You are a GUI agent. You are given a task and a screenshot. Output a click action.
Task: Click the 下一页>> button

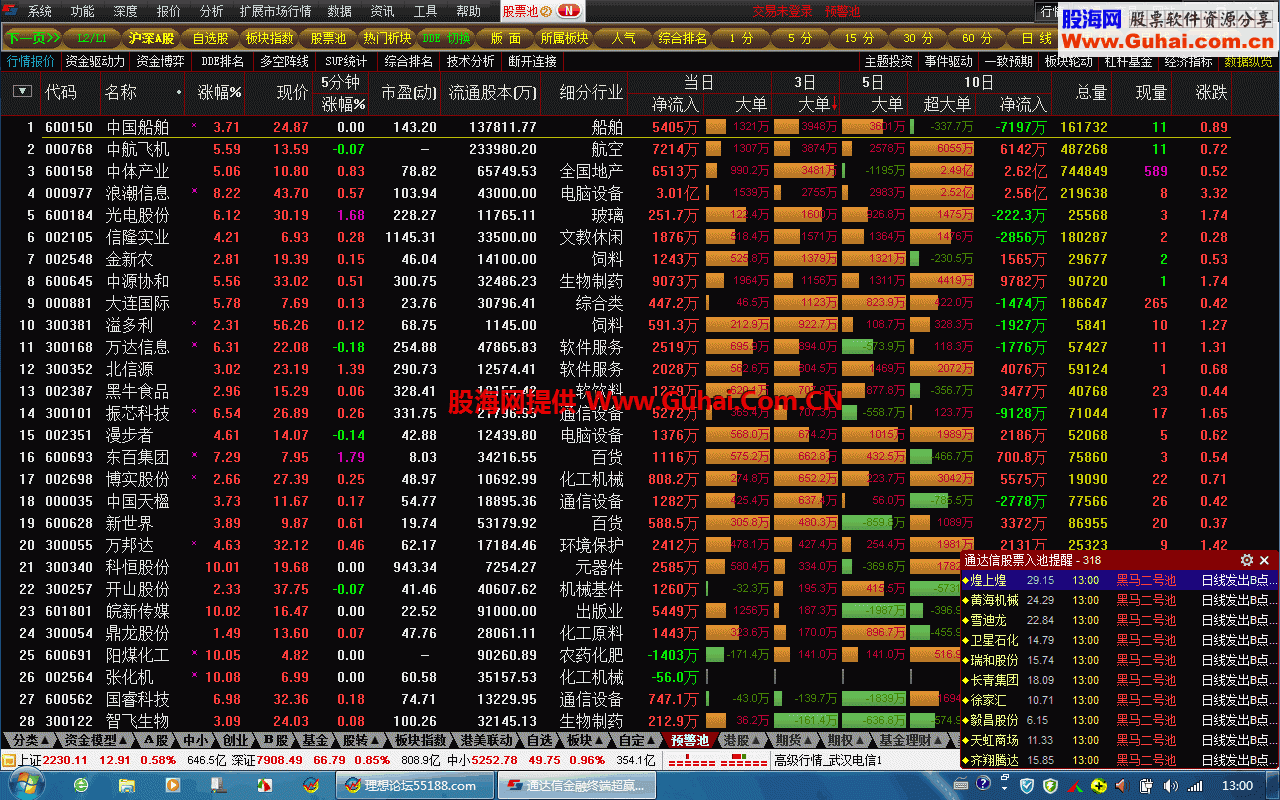click(34, 38)
